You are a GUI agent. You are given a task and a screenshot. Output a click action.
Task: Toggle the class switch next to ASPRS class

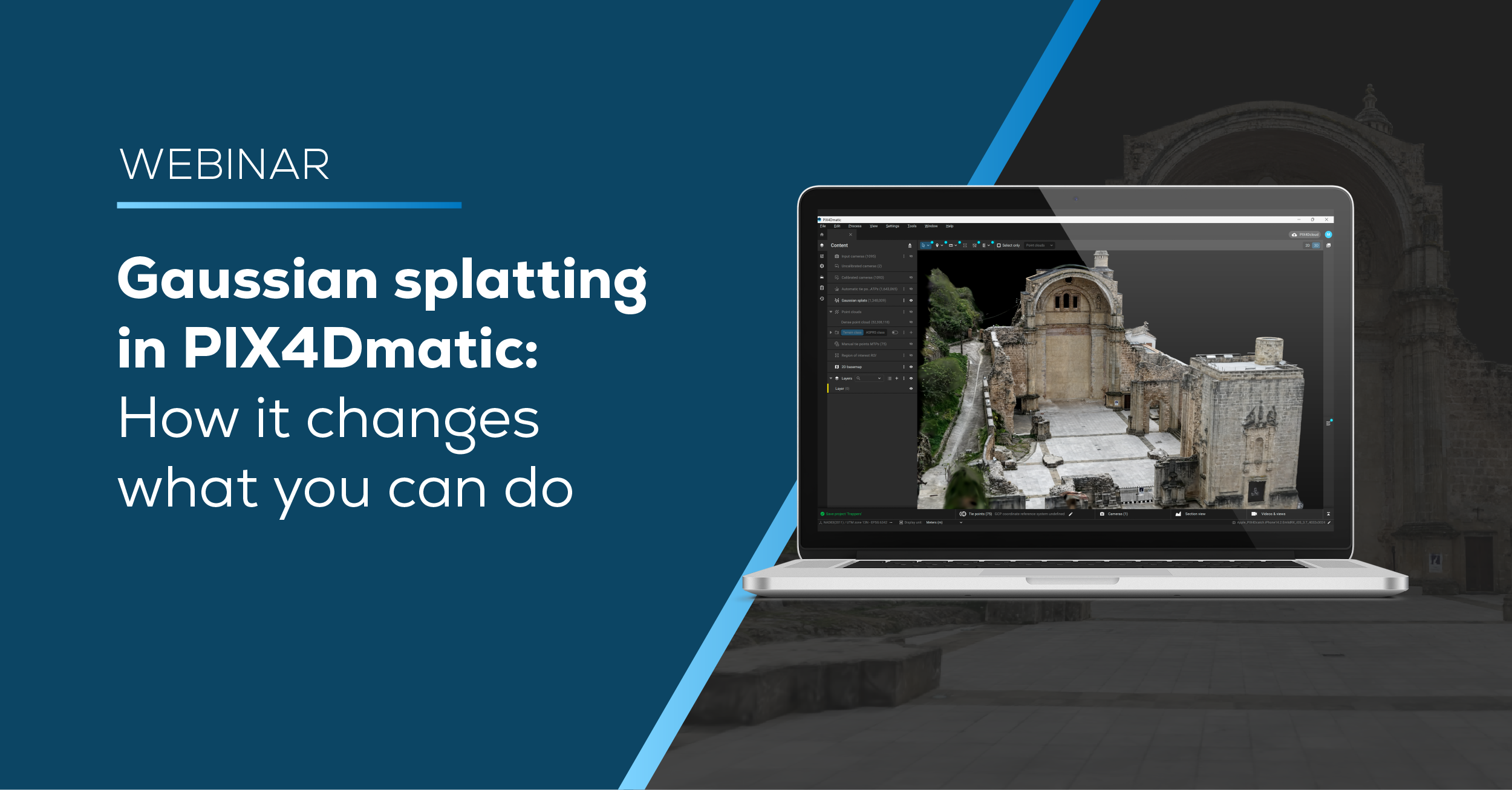pos(895,332)
